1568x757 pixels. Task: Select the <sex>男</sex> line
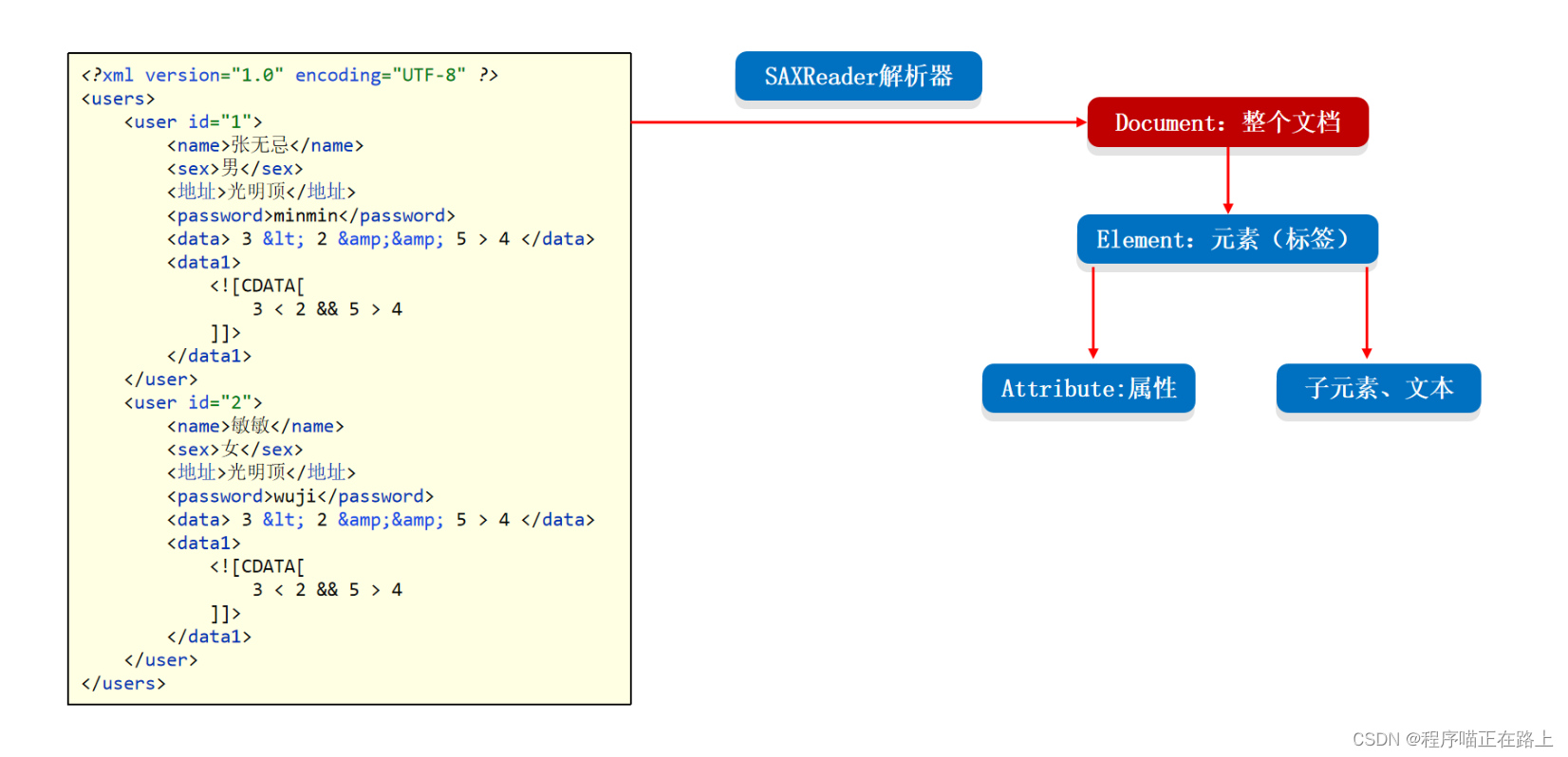point(234,168)
